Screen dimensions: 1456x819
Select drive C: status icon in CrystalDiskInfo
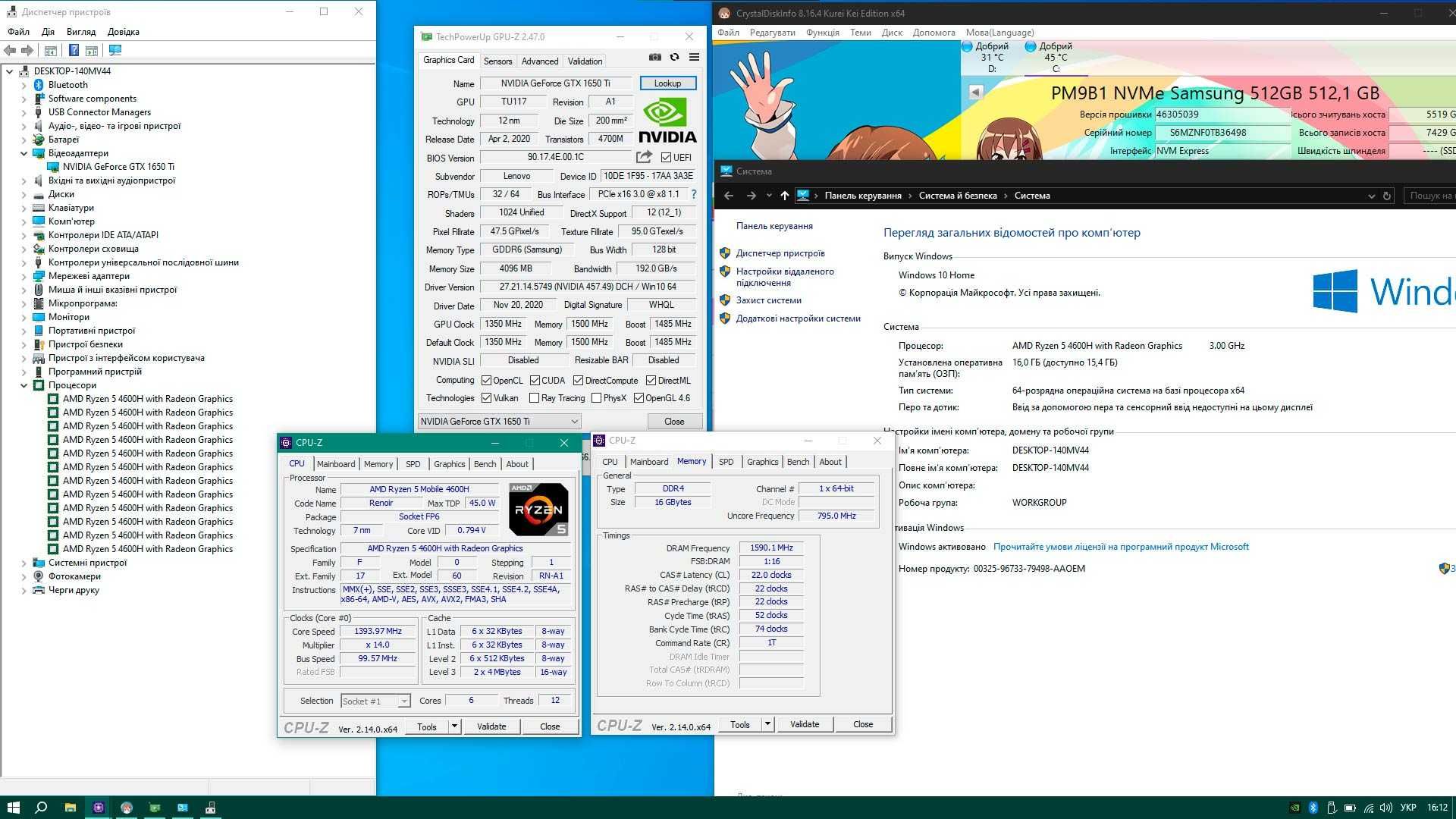pyautogui.click(x=1031, y=46)
